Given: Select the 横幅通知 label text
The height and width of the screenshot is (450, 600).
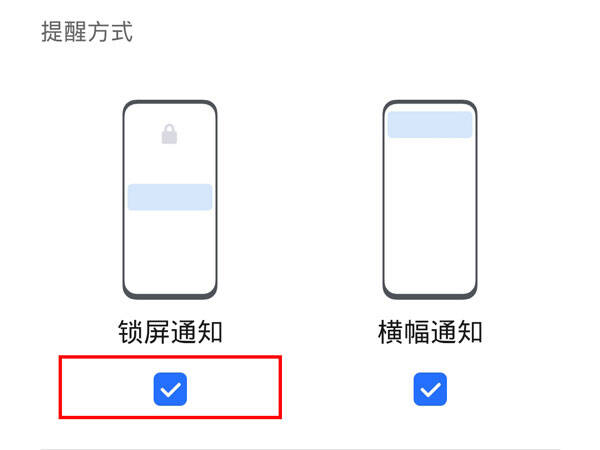Looking at the screenshot, I should click(430, 332).
